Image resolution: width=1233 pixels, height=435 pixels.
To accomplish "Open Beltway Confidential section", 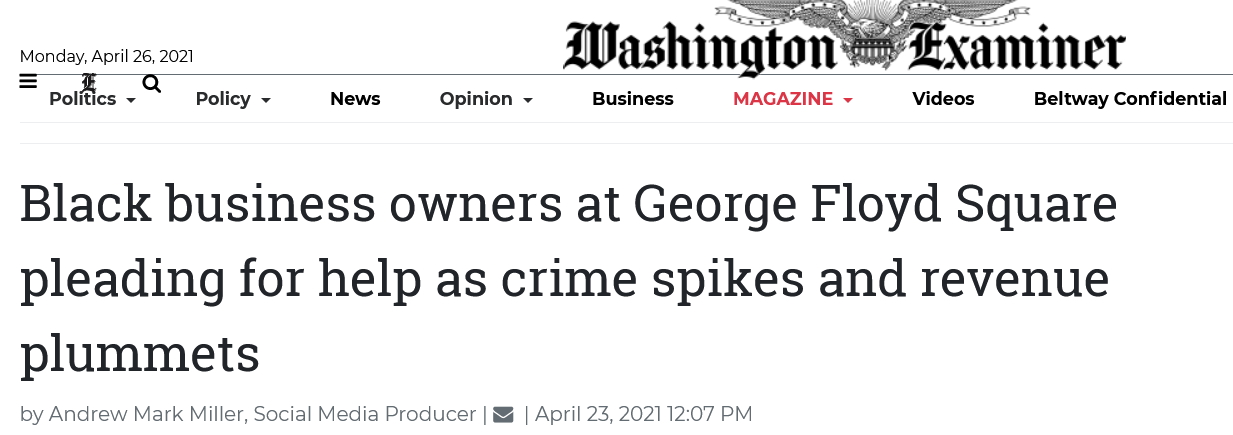I will (1130, 99).
